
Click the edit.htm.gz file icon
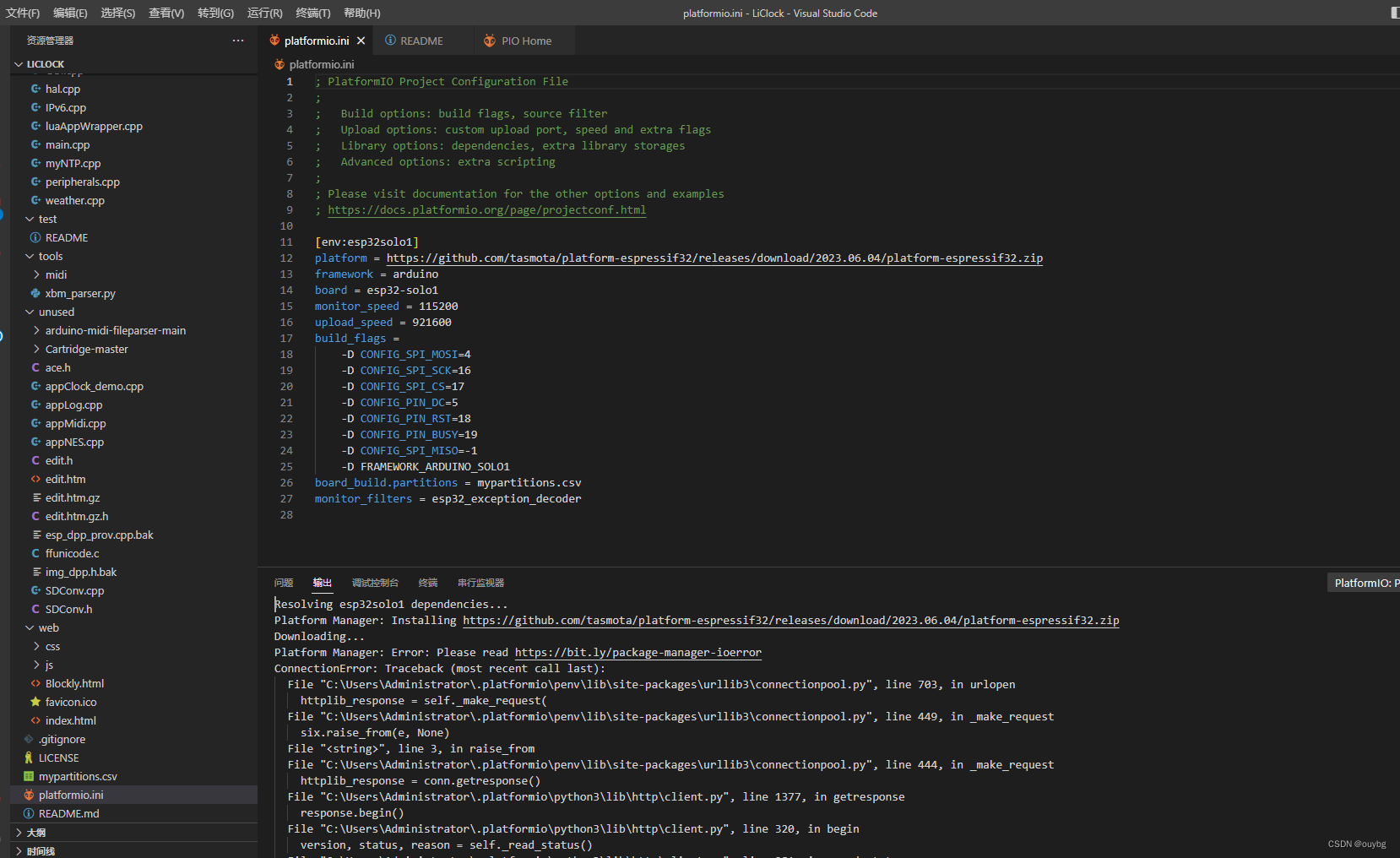coord(35,497)
